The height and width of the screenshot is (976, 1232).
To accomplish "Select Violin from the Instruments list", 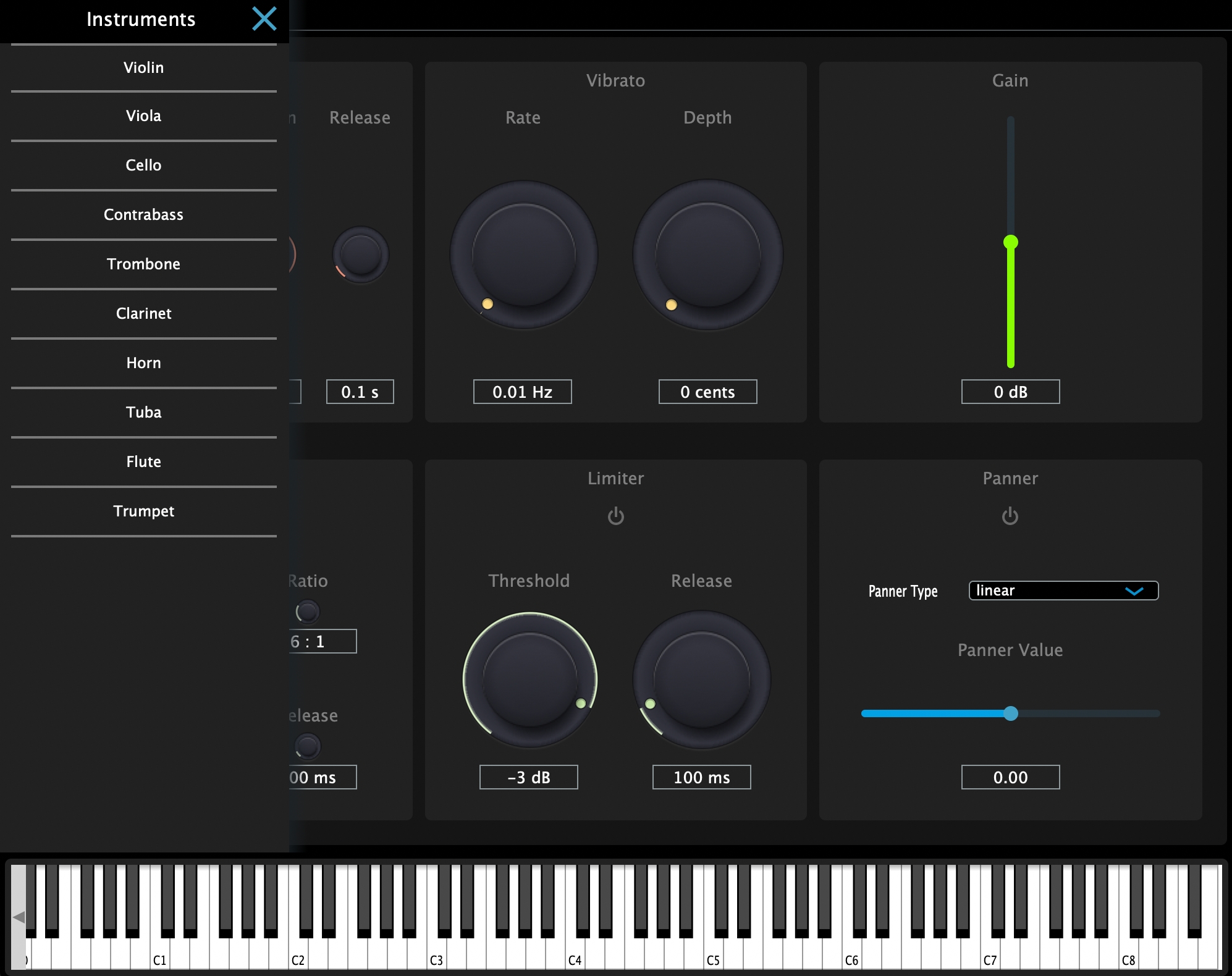I will tap(143, 68).
